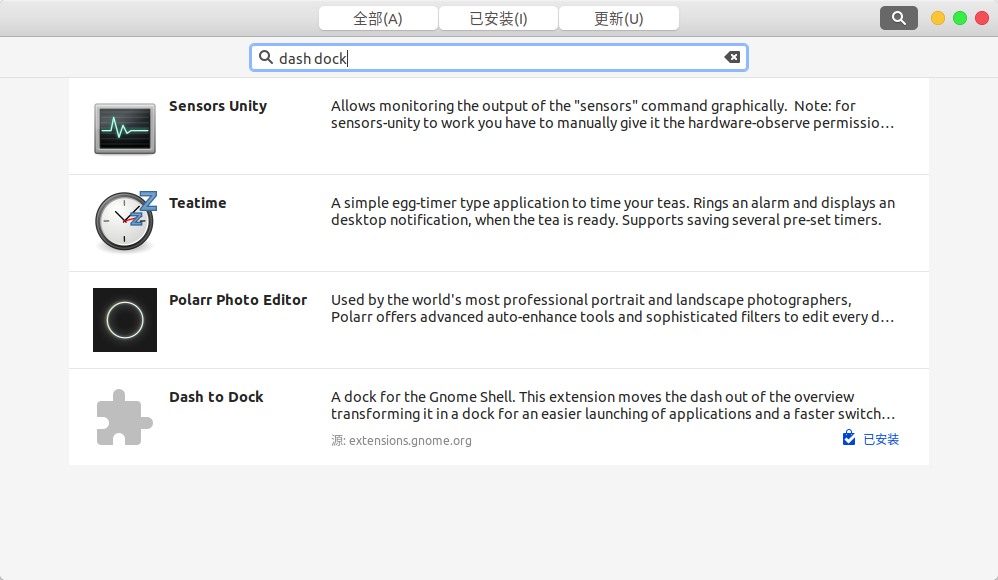Click the "dash dock" search input field
The image size is (998, 580).
[498, 58]
